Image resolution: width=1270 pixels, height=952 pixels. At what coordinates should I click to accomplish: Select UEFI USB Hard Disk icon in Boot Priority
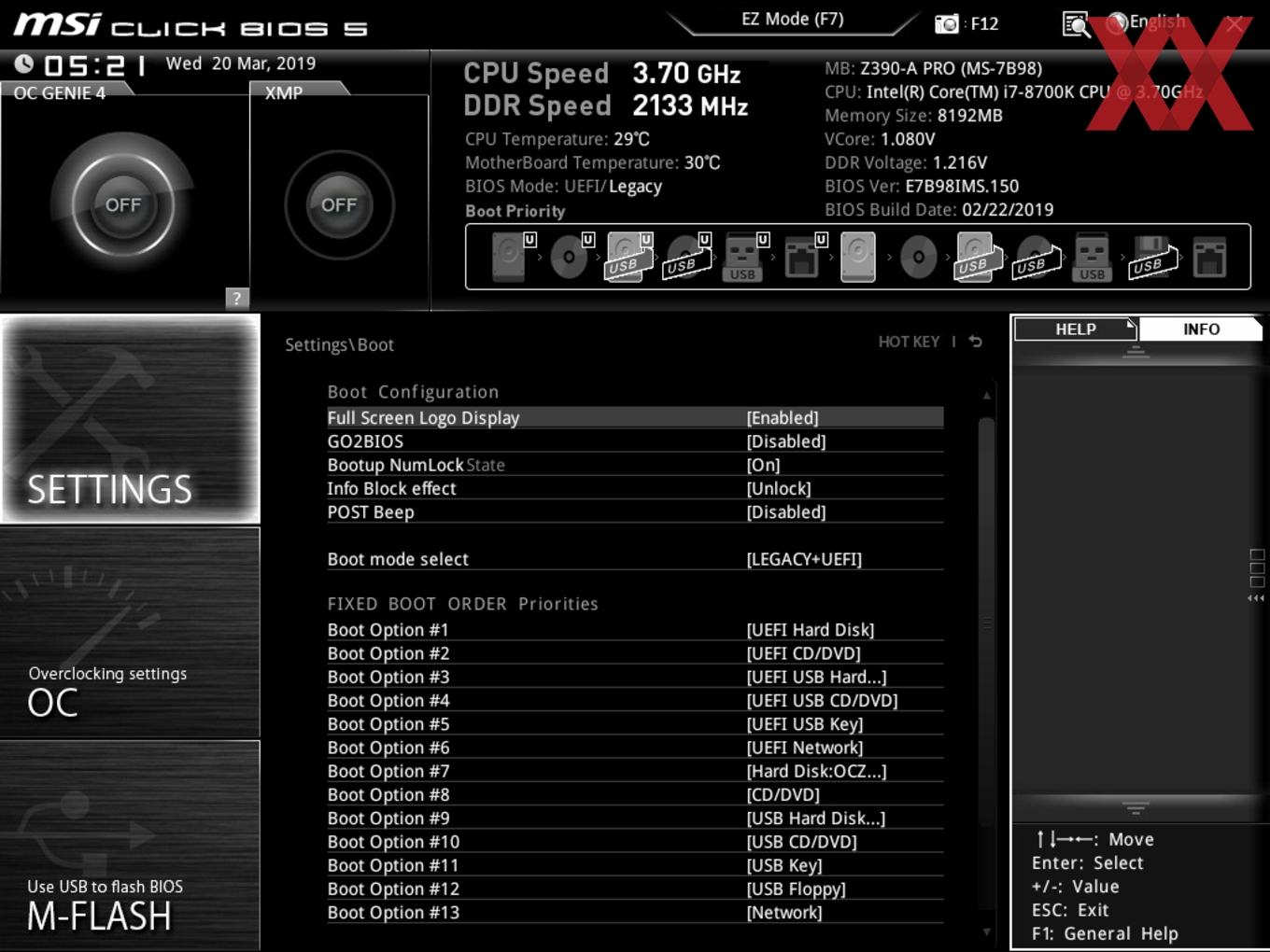(628, 257)
